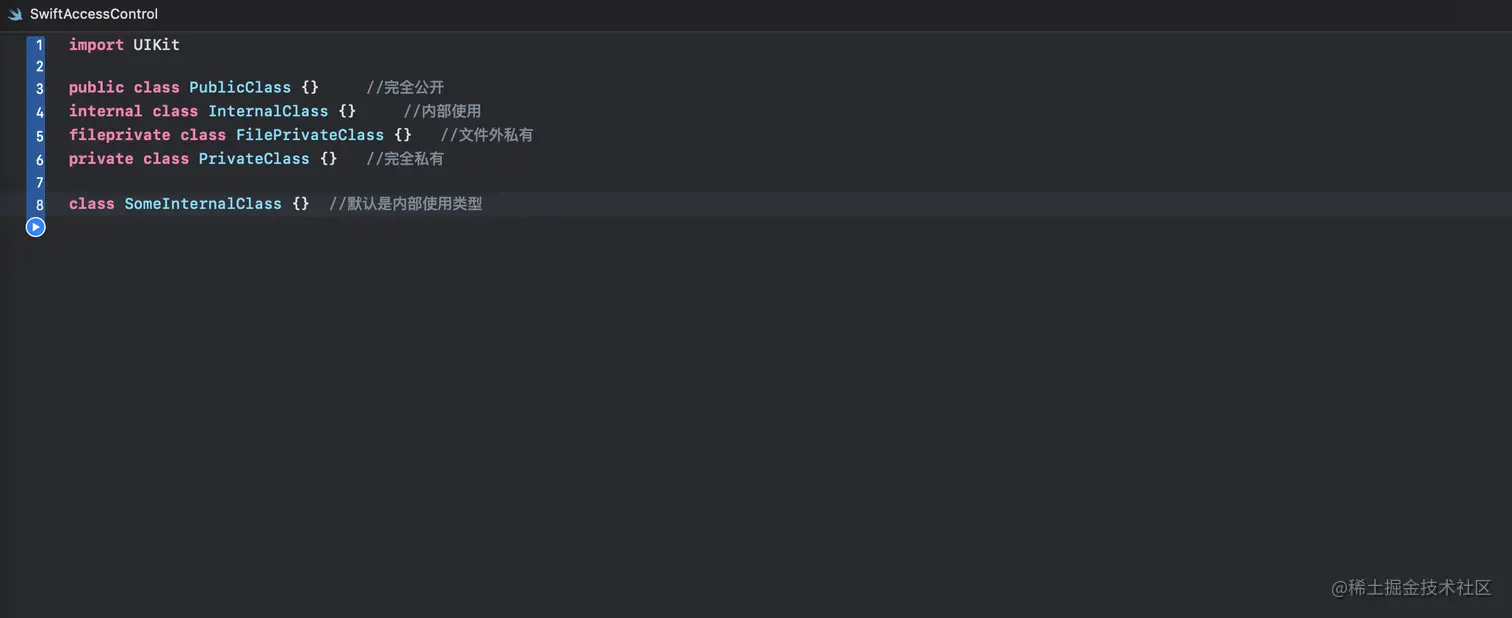Select the InternalClass class name
This screenshot has width=1512, height=618.
tap(268, 111)
